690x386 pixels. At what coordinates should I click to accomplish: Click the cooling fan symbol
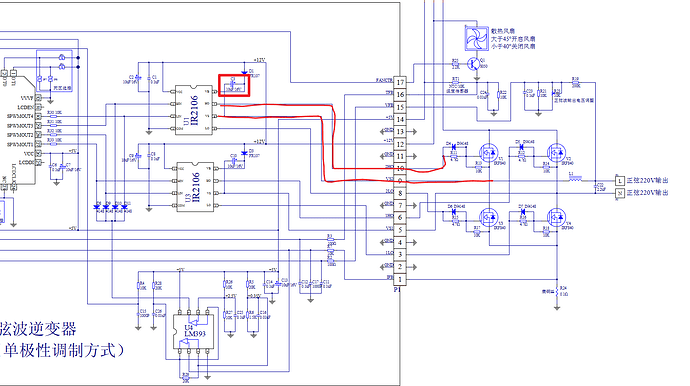coord(477,38)
